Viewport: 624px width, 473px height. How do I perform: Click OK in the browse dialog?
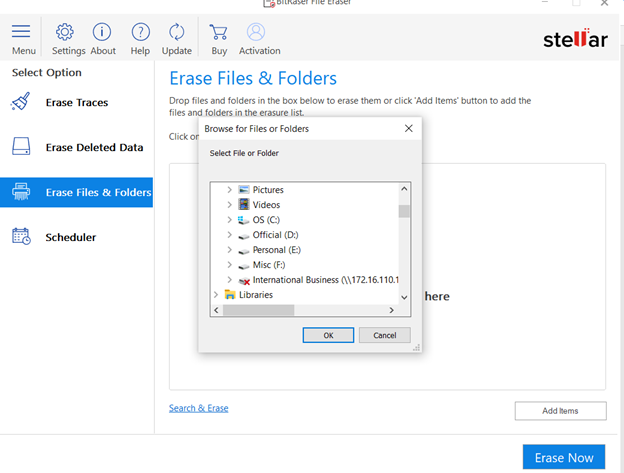click(x=328, y=335)
